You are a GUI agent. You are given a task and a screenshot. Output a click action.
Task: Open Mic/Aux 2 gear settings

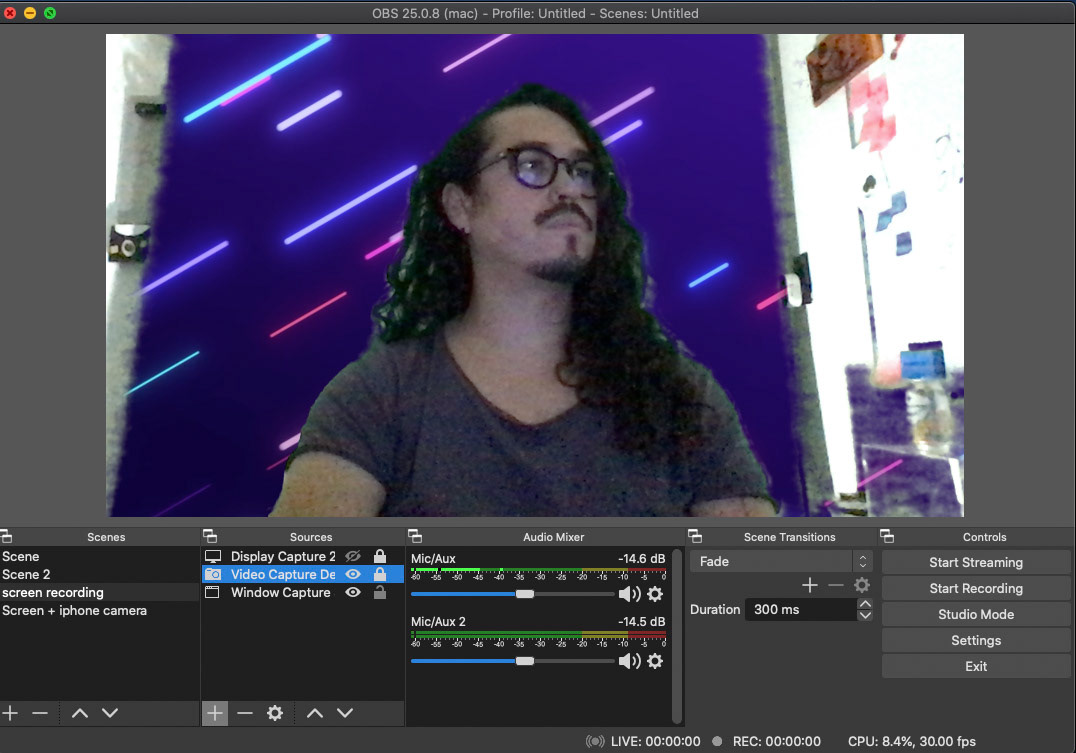pyautogui.click(x=655, y=661)
